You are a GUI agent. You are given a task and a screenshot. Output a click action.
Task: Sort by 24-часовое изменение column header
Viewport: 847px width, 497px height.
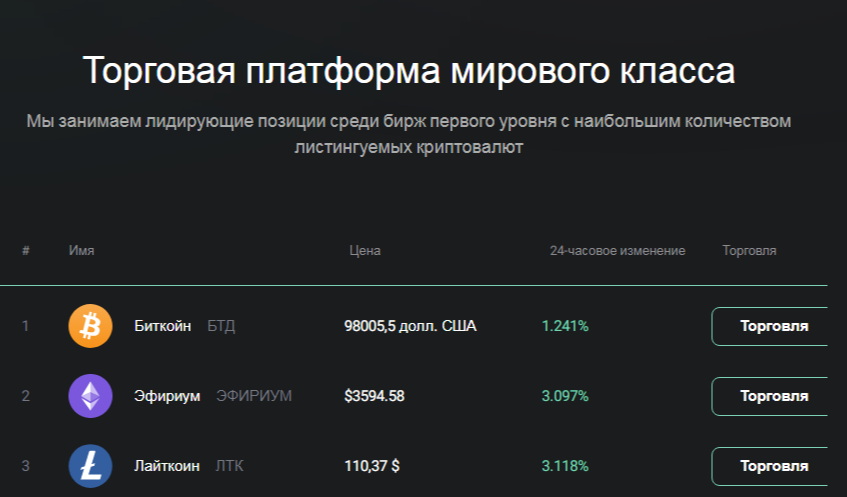coord(617,251)
